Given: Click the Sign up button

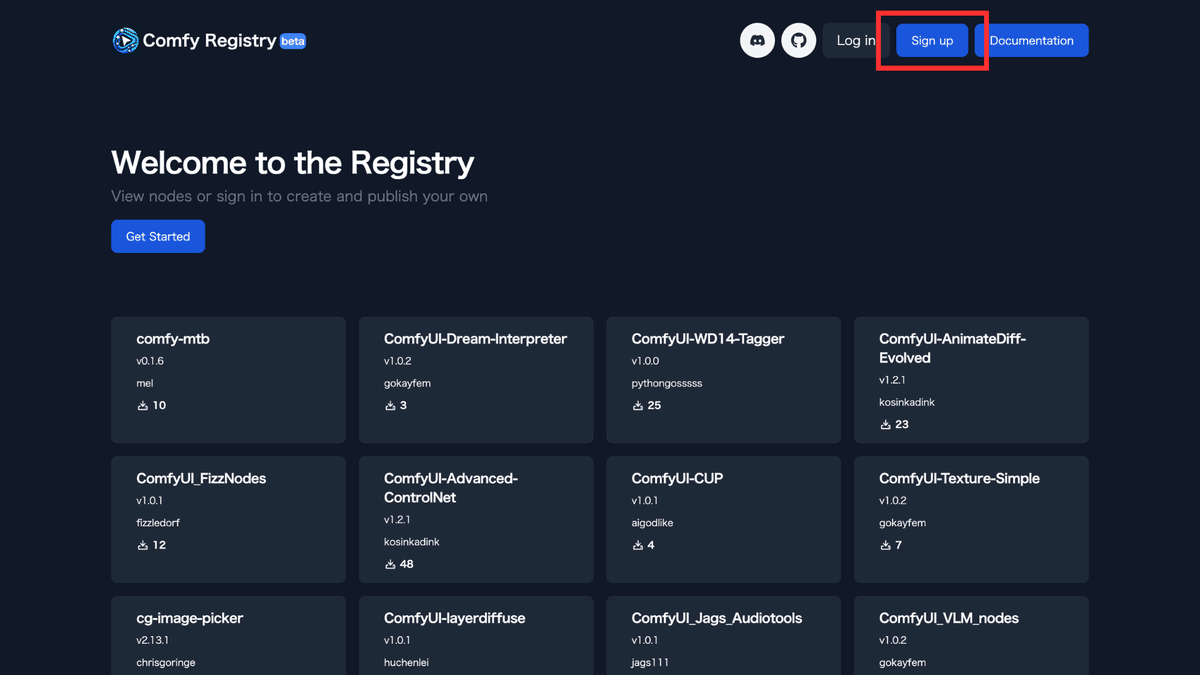Looking at the screenshot, I should [x=931, y=40].
